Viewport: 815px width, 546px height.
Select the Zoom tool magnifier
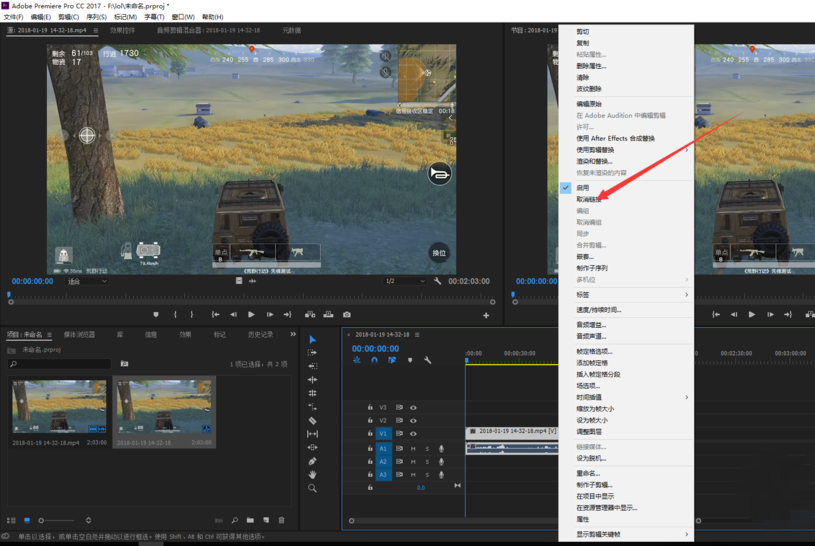[x=312, y=488]
